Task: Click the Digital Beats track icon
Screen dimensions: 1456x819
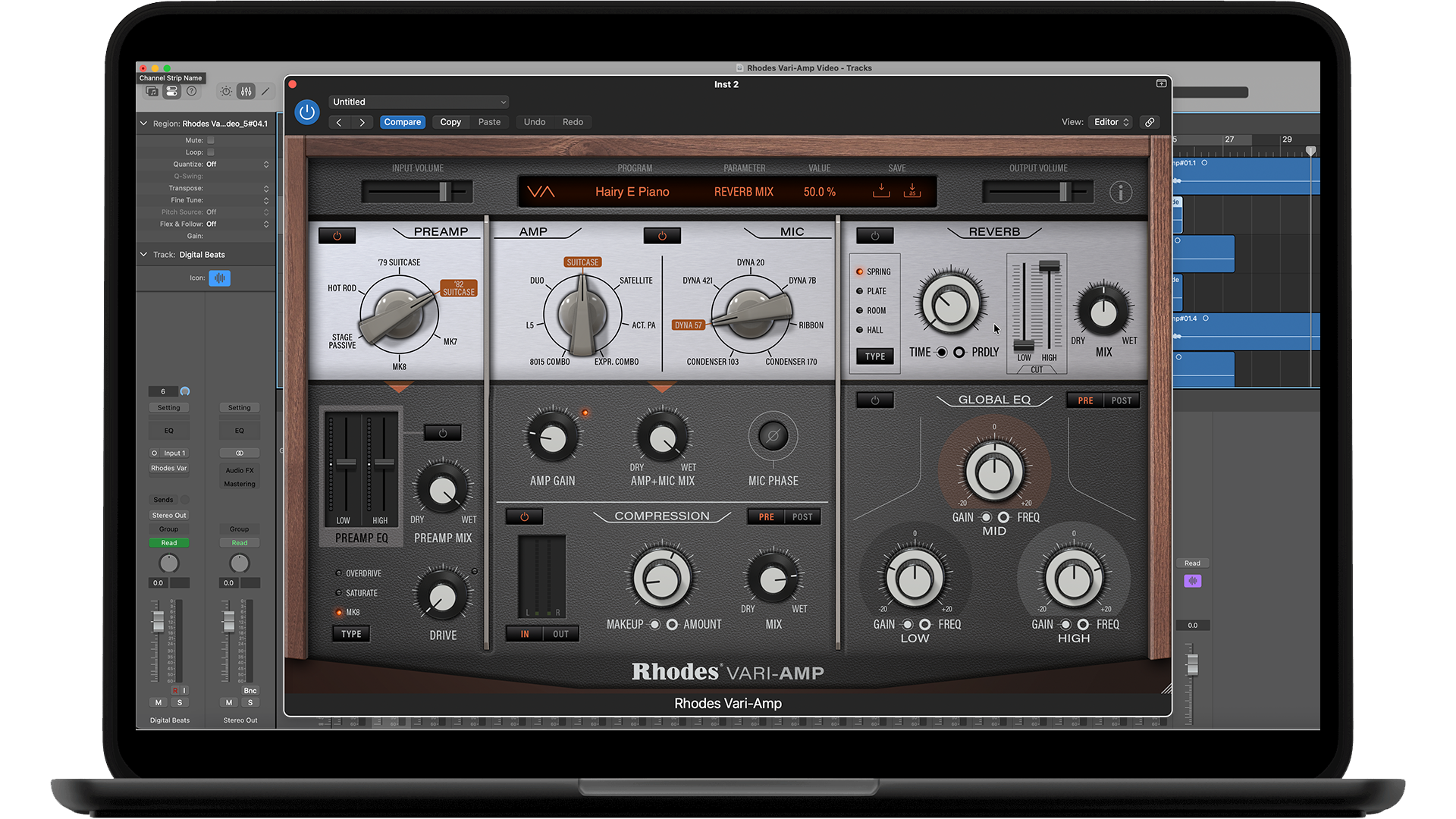Action: pos(219,278)
